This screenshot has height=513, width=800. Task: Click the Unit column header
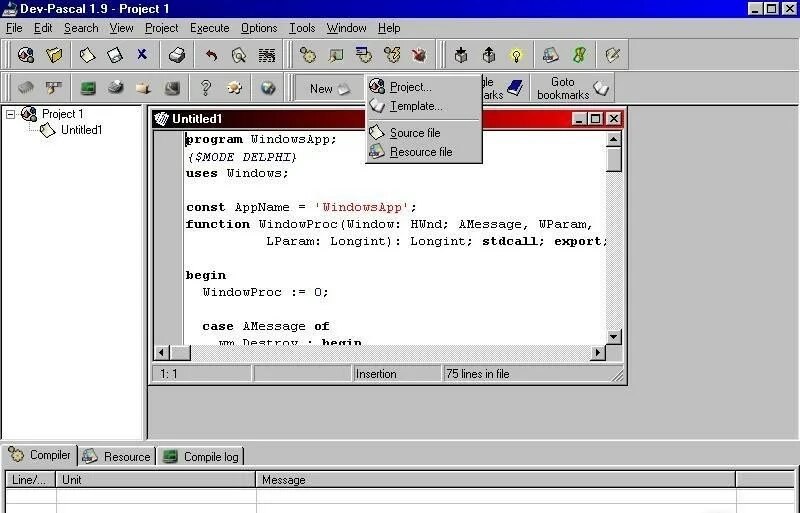point(156,480)
